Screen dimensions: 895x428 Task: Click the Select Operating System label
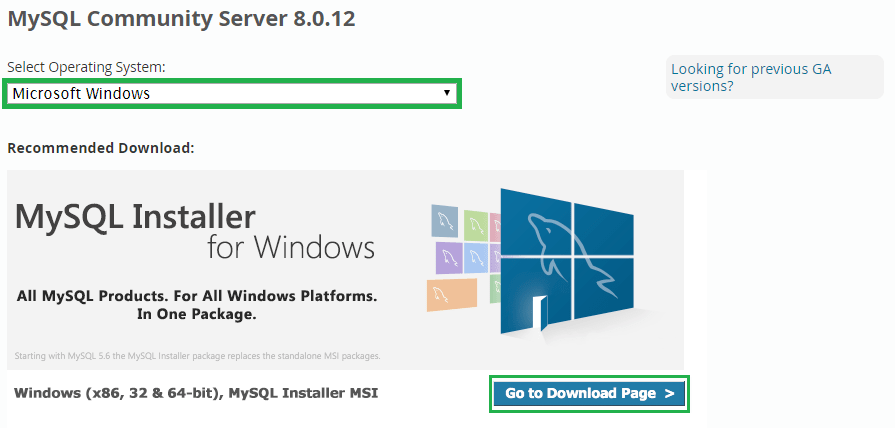[86, 66]
